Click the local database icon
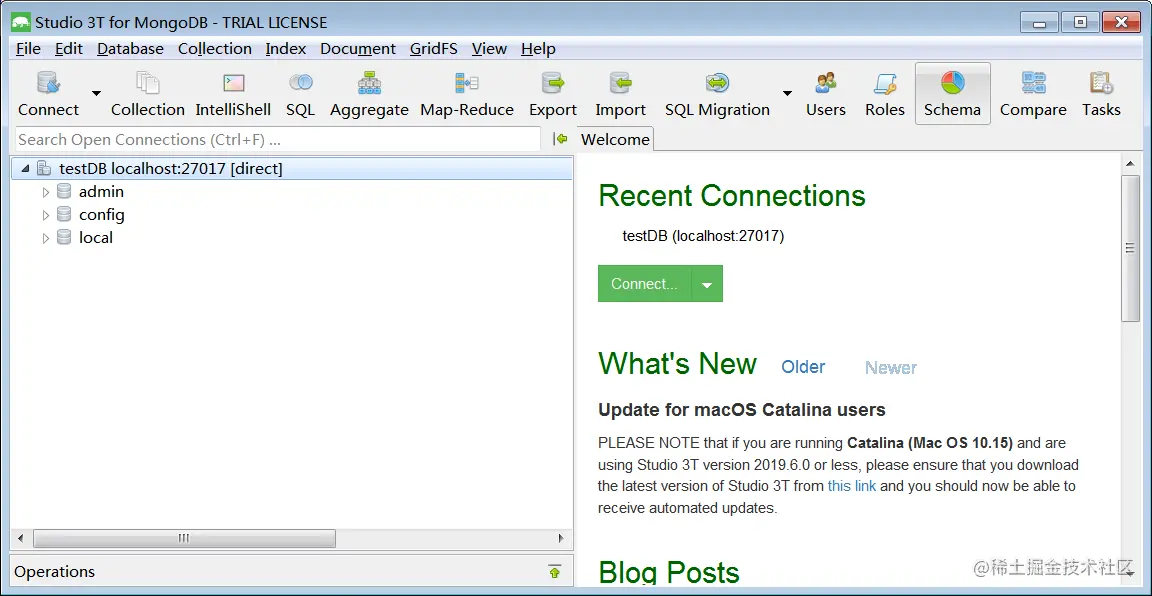This screenshot has height=596, width=1152. tap(65, 237)
